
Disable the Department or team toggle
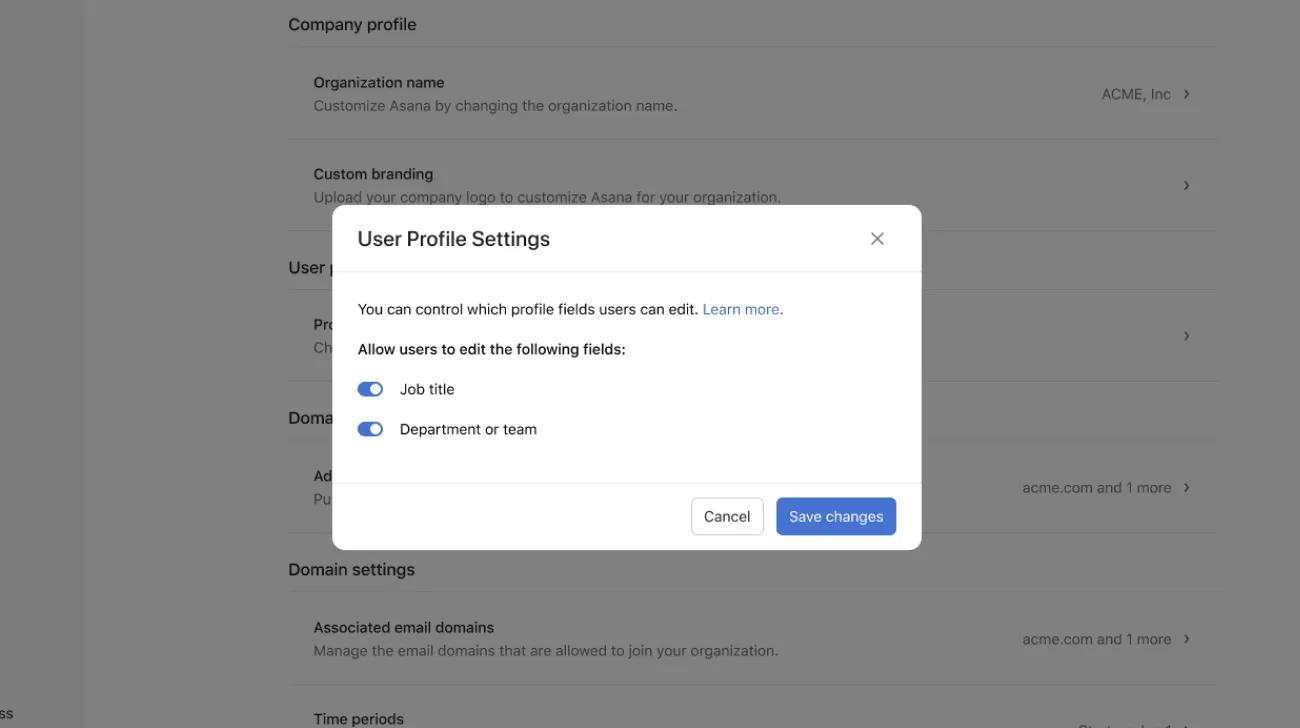[370, 428]
